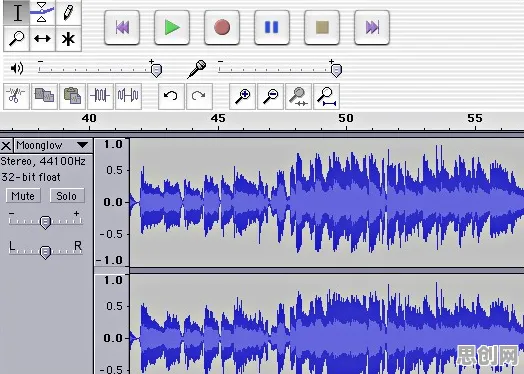Select the Zoom magnifier tool
The height and width of the screenshot is (374, 524).
(x=16, y=39)
